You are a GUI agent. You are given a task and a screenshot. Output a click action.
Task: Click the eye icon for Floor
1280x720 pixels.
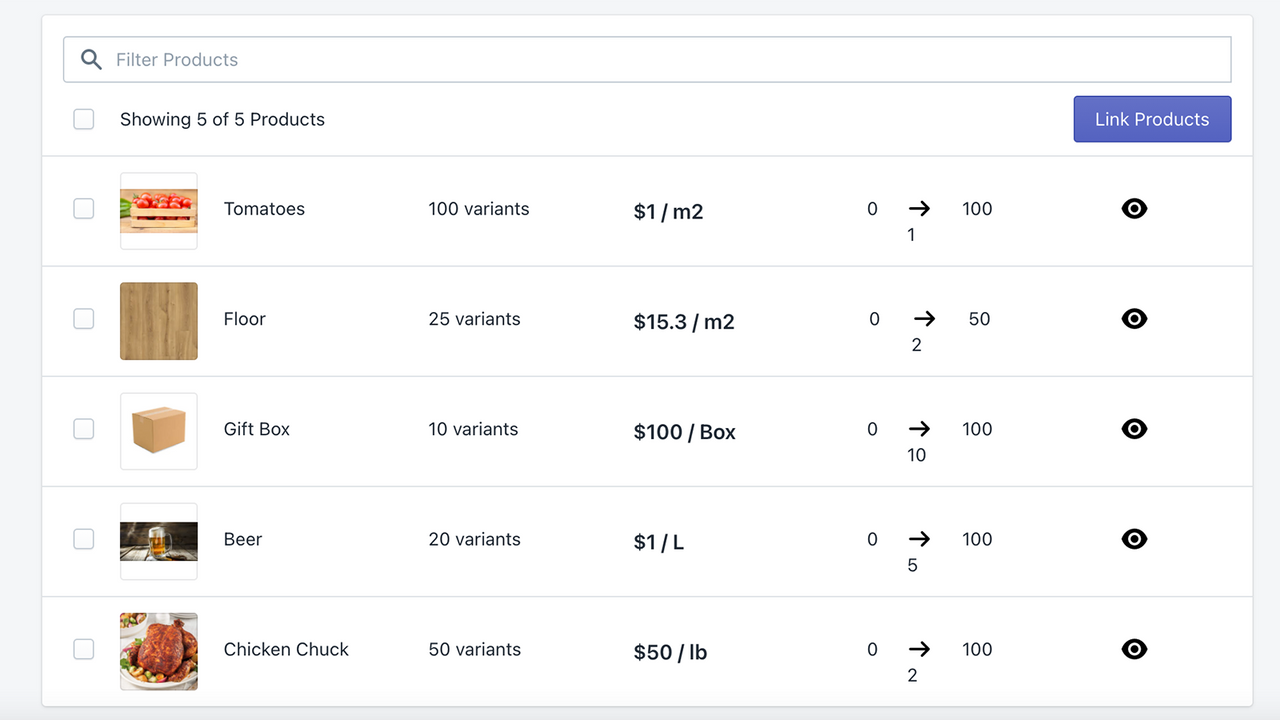click(x=1134, y=319)
